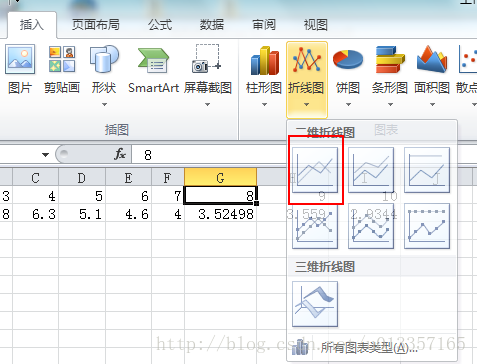Switch to the Review (审阅) tab
This screenshot has height=364, width=477.
[264, 25]
